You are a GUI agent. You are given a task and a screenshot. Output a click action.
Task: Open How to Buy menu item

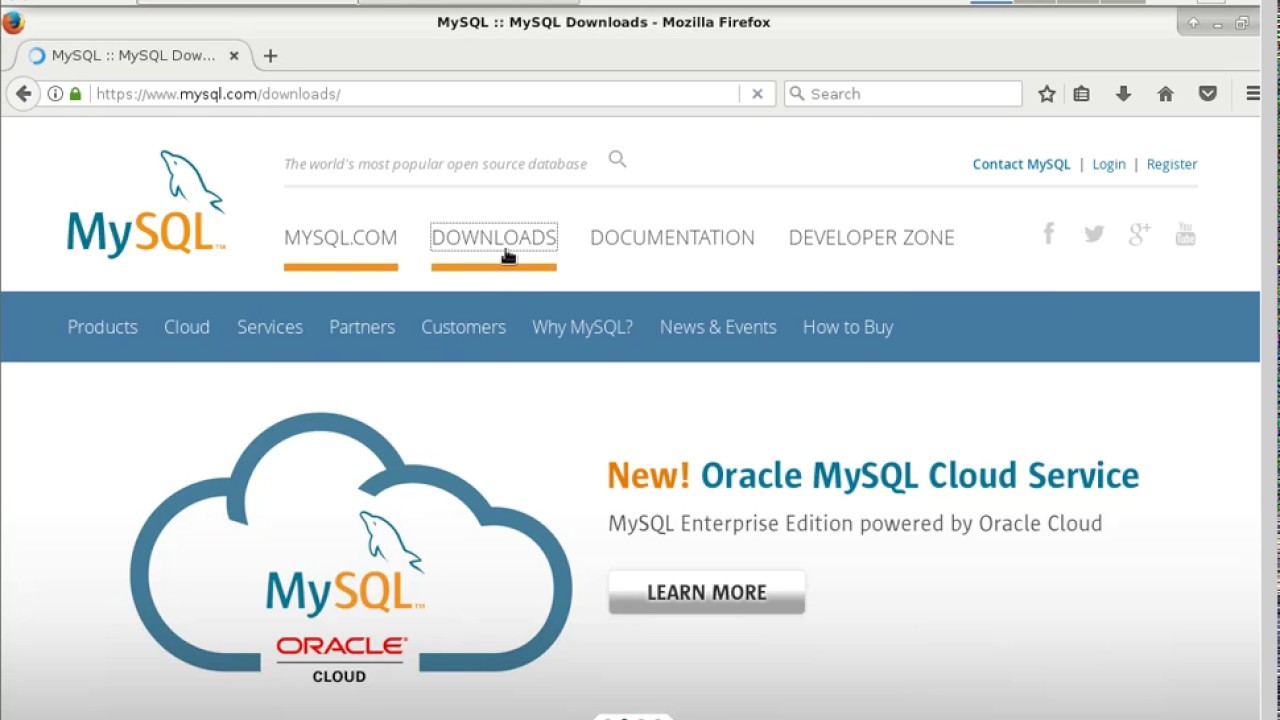(x=848, y=327)
